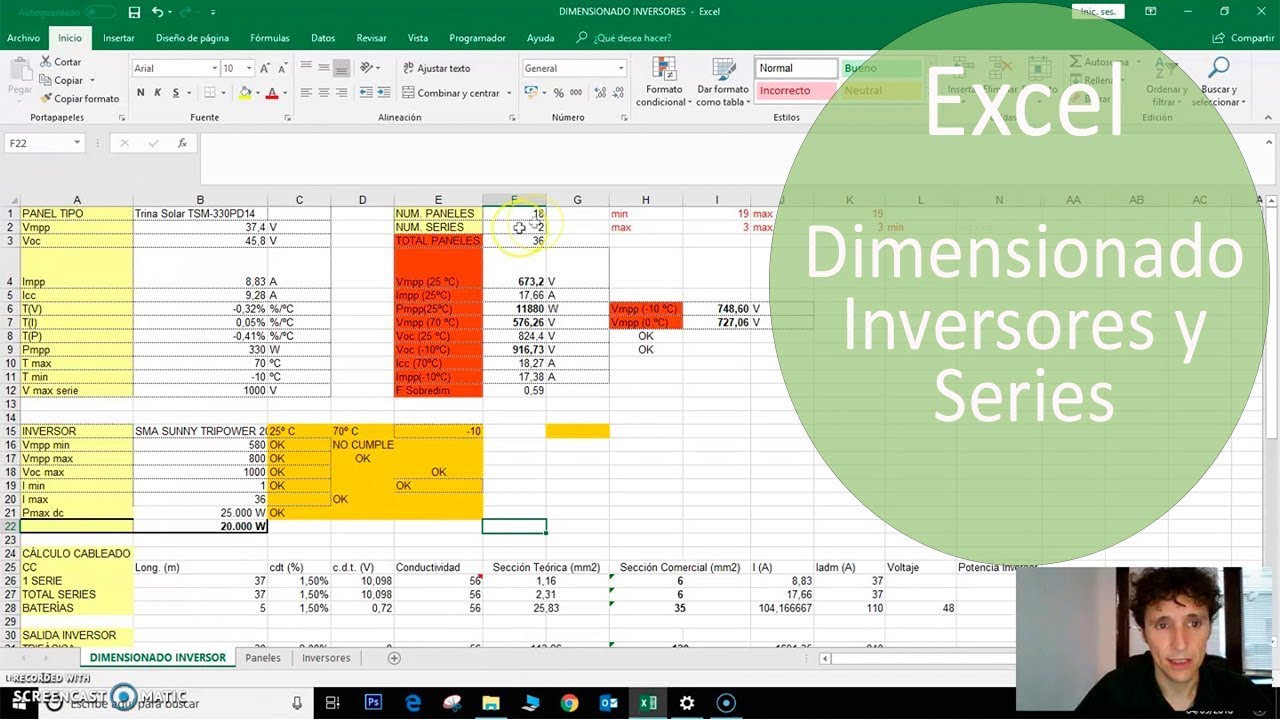
Task: Add a new sheet with plus button
Action: click(394, 658)
